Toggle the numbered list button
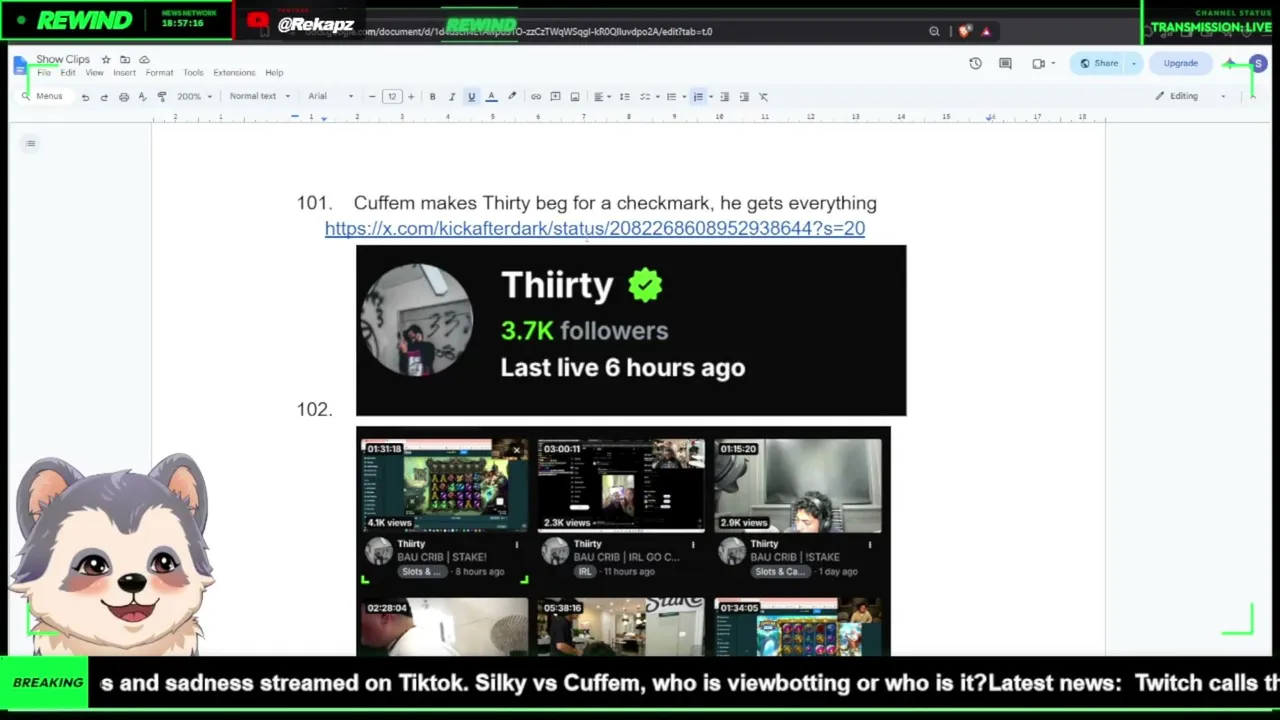The height and width of the screenshot is (720, 1280). coord(698,97)
